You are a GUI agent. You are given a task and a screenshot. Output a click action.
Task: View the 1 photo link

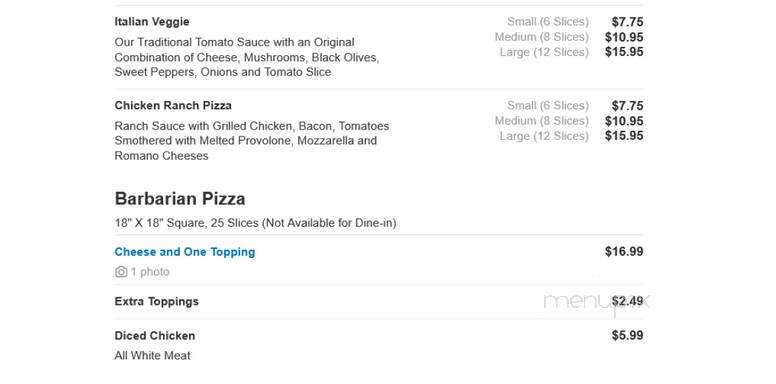tap(150, 272)
